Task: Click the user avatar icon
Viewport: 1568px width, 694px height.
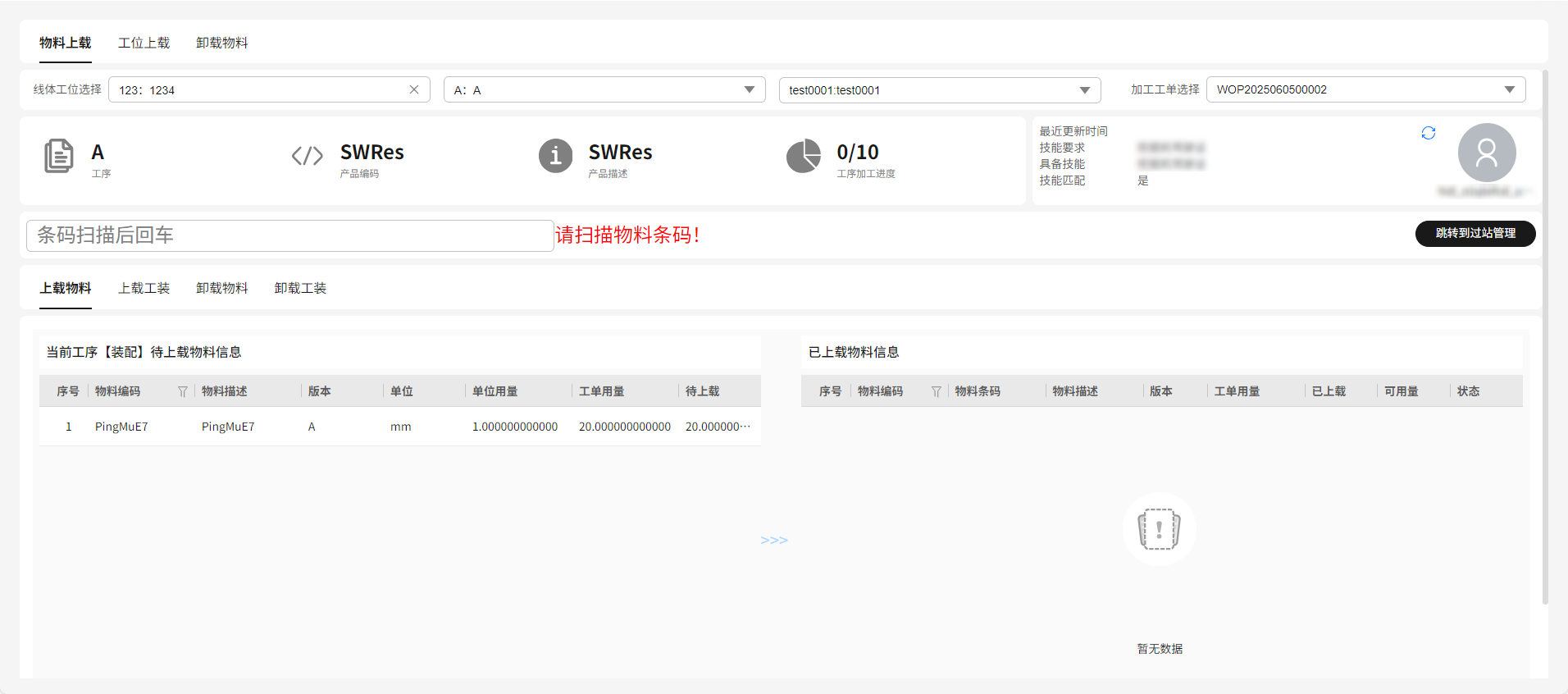Action: click(1486, 153)
